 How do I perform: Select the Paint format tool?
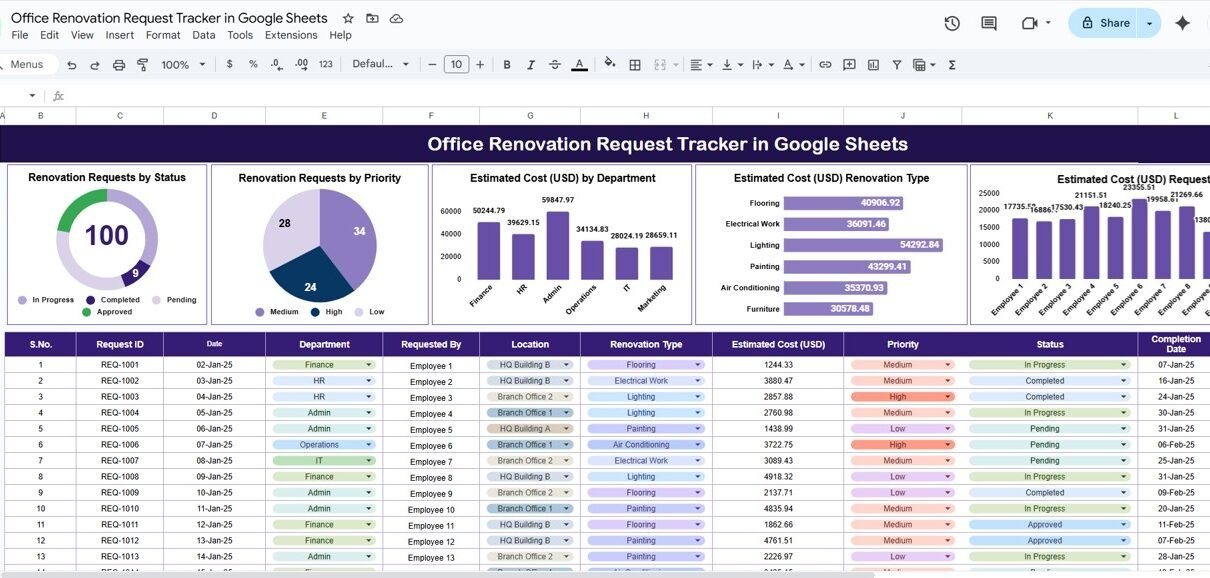coord(142,65)
